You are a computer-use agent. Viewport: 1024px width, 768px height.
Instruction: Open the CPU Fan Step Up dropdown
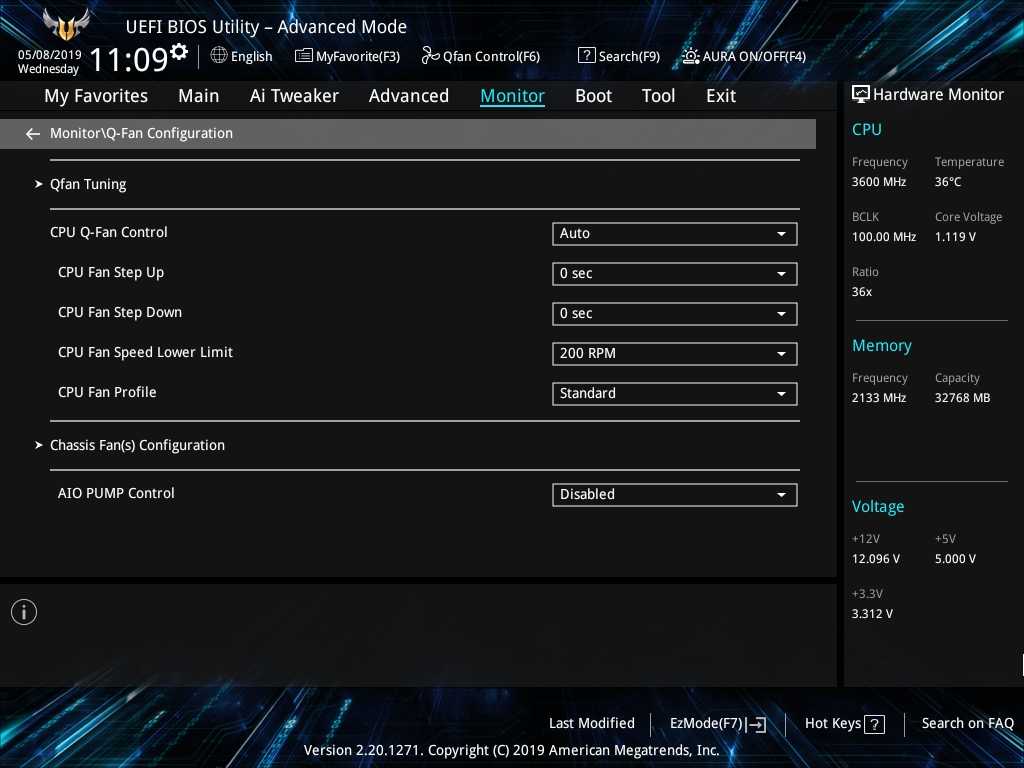click(674, 274)
